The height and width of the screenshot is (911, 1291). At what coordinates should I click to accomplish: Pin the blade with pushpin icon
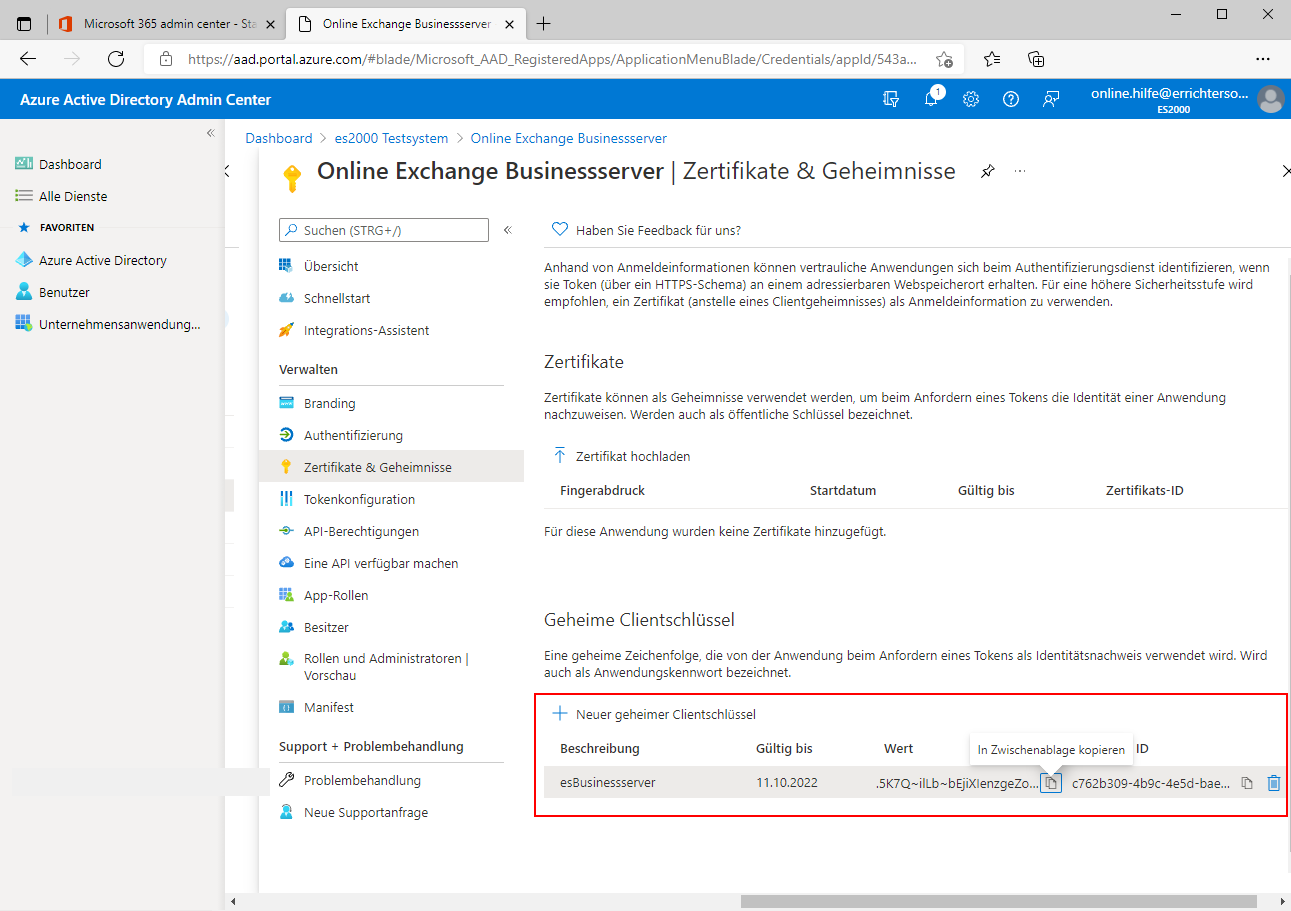coord(987,172)
